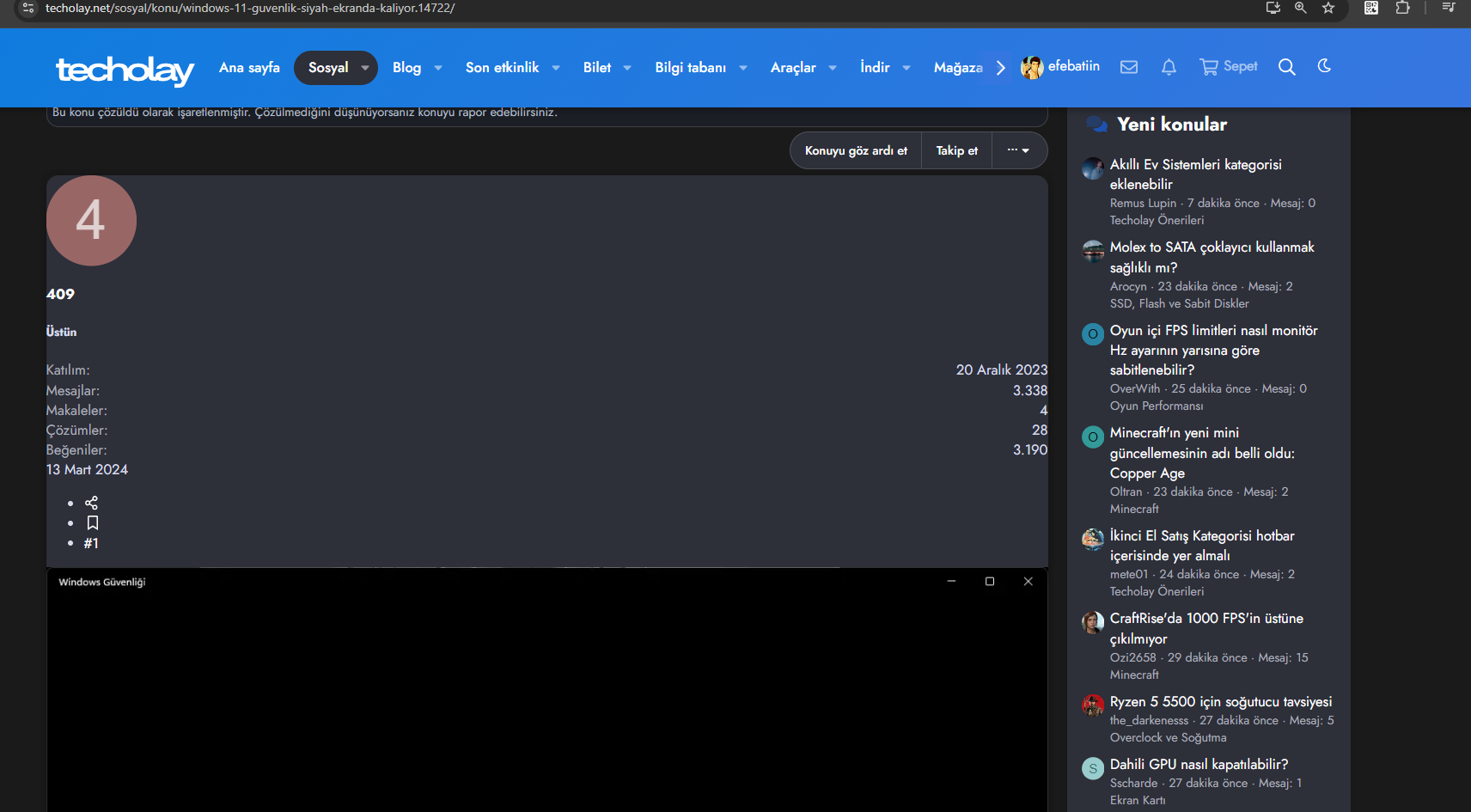Open OverWith avatar beside FPS limit topic

pos(1093,334)
